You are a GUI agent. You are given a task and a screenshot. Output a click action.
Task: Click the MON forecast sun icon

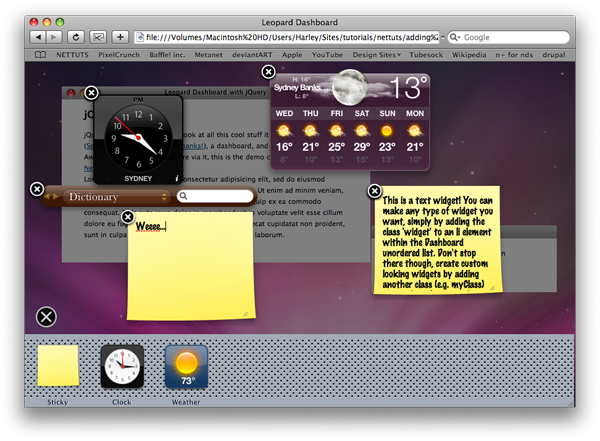pyautogui.click(x=415, y=131)
